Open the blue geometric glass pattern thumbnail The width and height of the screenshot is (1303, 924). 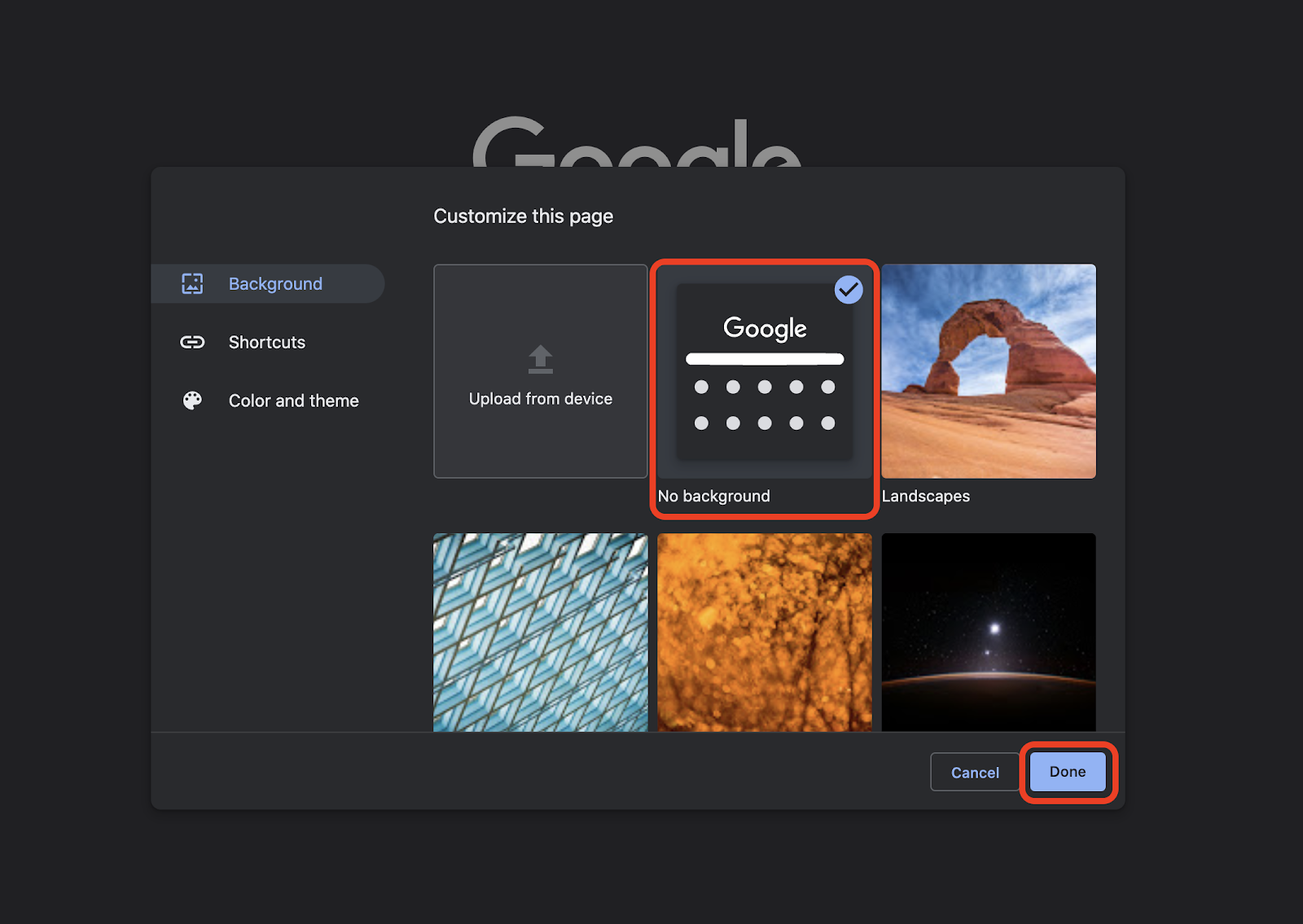541,632
